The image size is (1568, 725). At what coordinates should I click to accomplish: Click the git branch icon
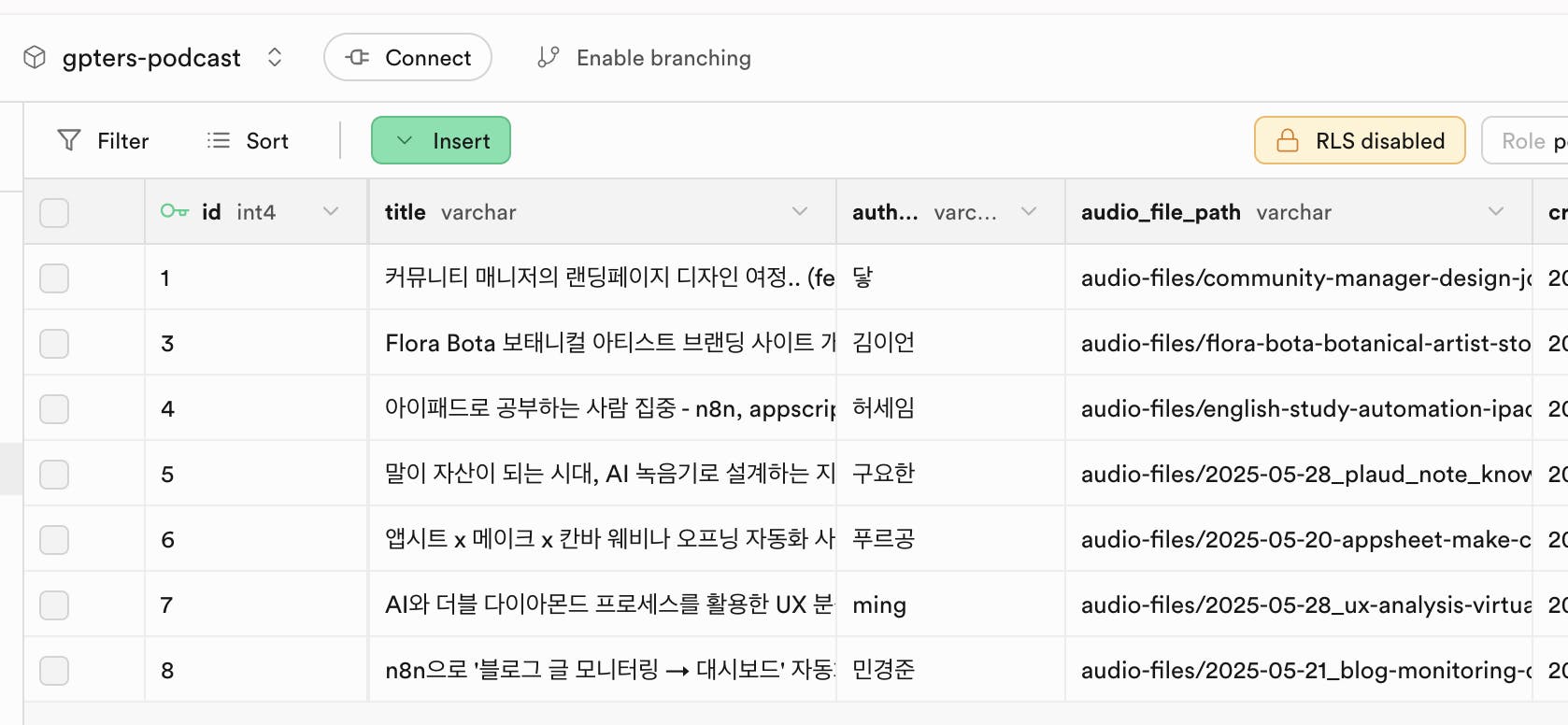549,58
